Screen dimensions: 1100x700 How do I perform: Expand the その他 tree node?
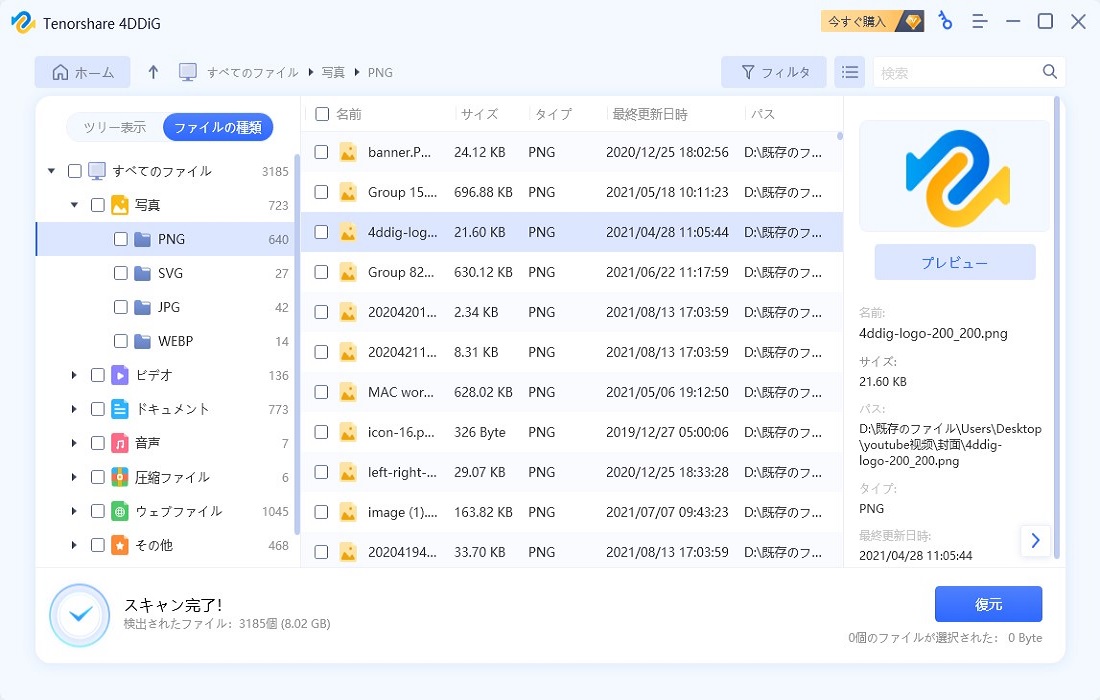(x=74, y=545)
